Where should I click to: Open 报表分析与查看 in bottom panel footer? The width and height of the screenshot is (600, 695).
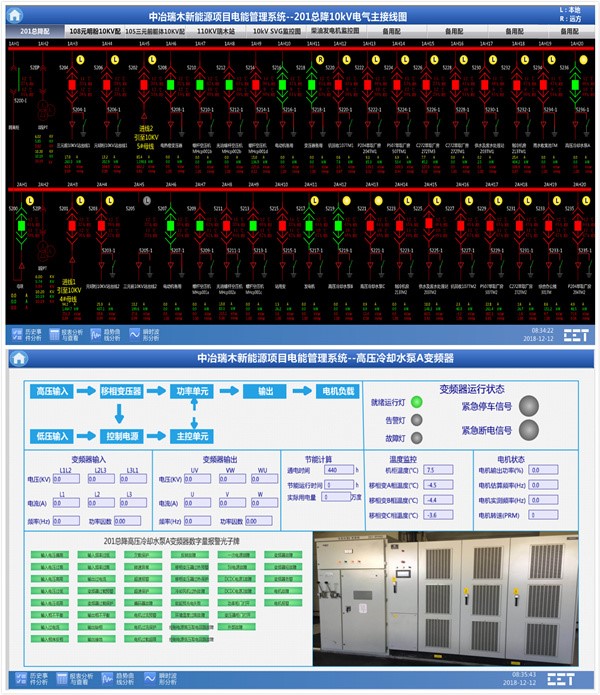tap(65, 680)
